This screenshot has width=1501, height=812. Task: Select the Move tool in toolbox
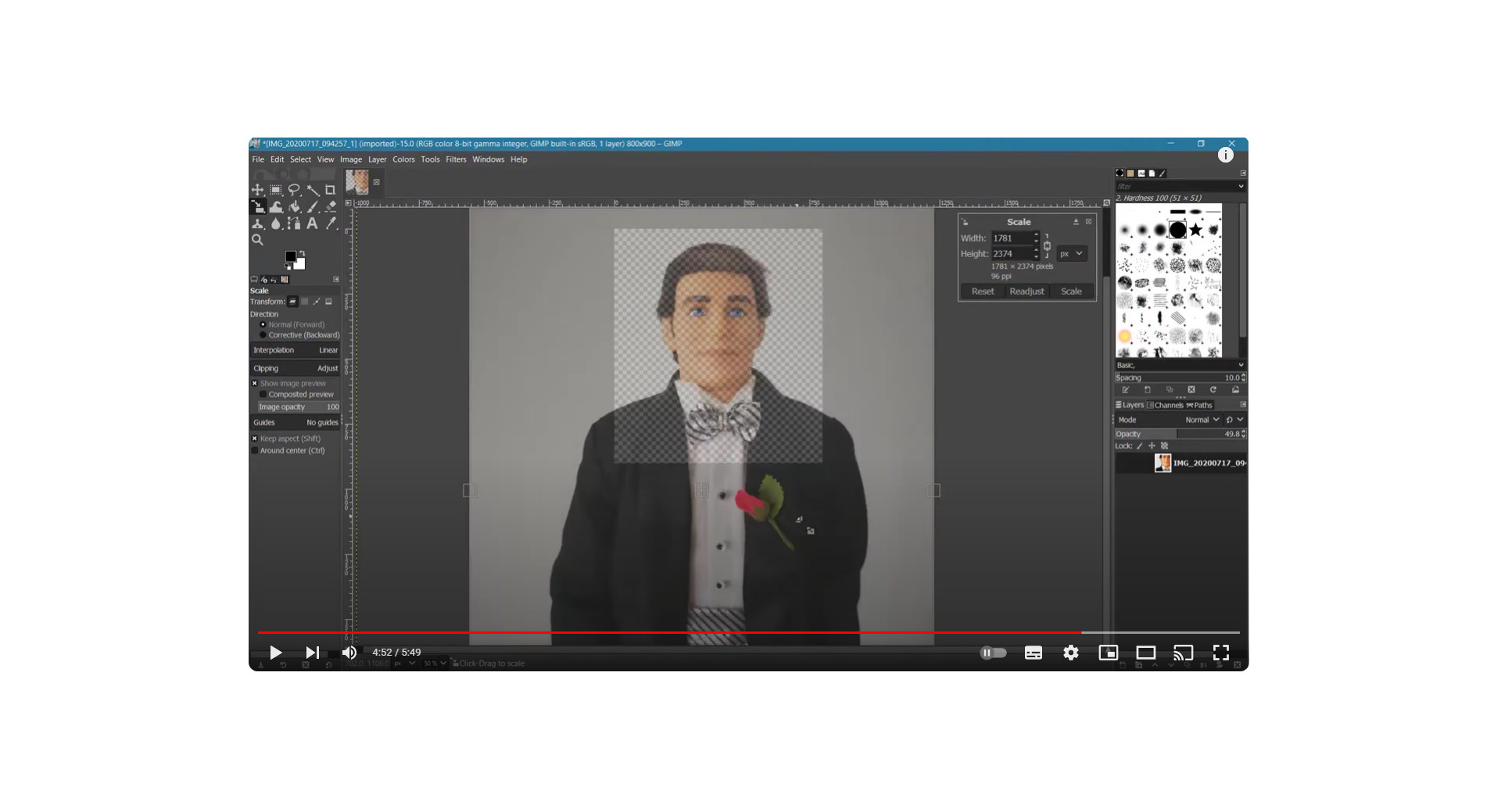[x=257, y=190]
